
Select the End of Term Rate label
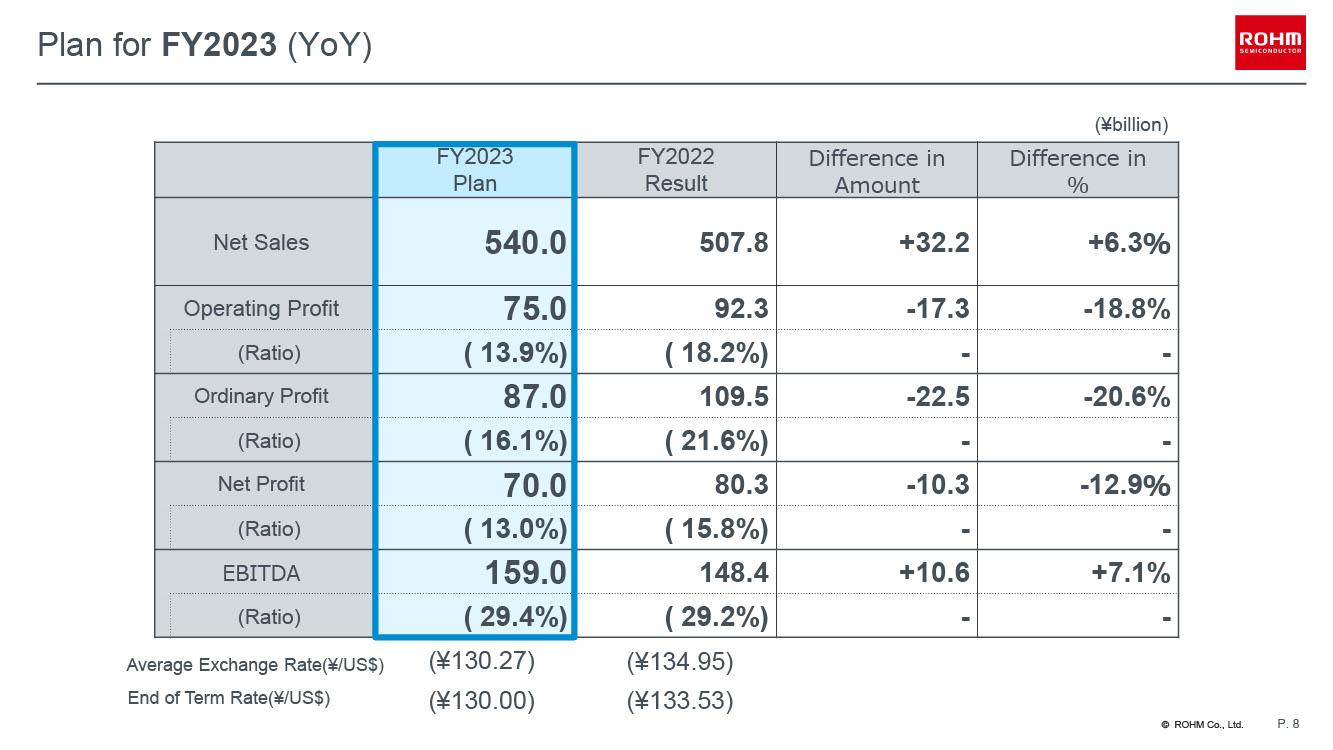click(229, 698)
